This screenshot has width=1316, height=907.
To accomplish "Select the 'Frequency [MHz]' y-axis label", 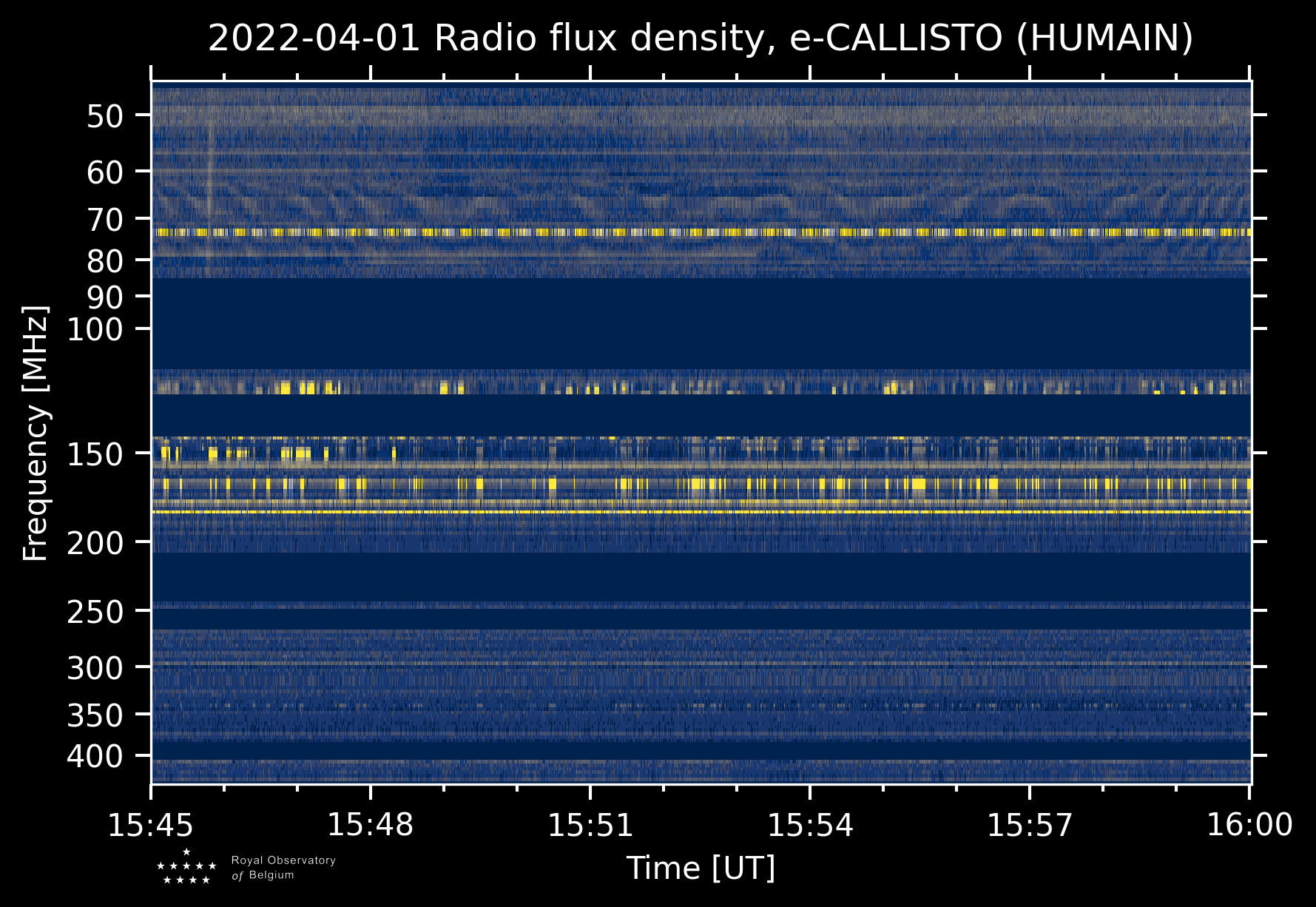I will click(36, 433).
